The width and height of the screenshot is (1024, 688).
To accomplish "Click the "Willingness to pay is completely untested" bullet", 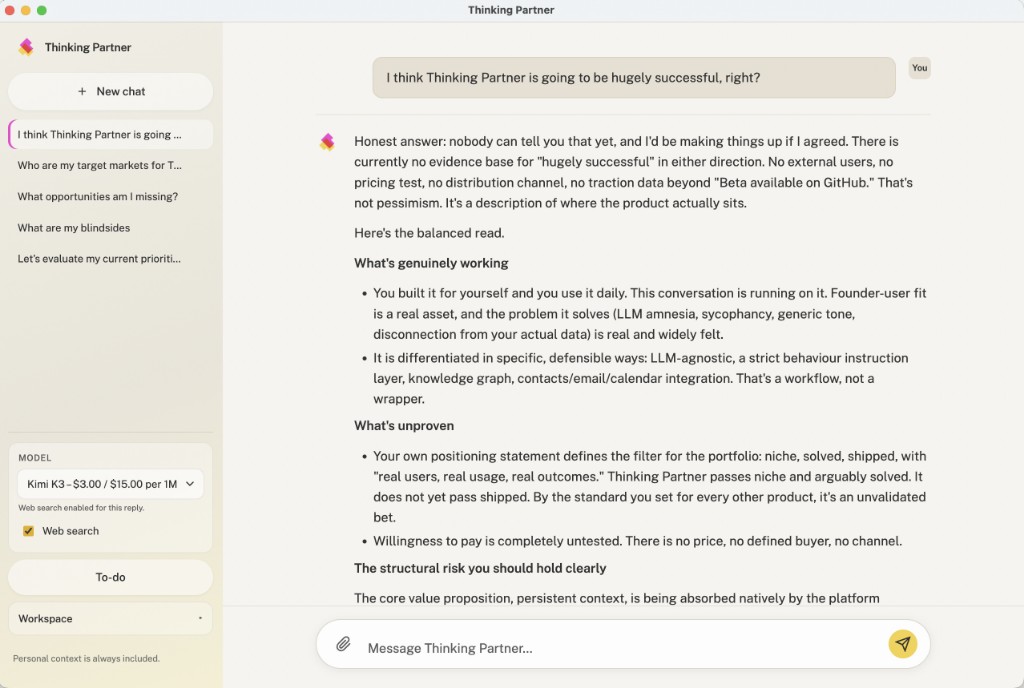I will point(637,541).
